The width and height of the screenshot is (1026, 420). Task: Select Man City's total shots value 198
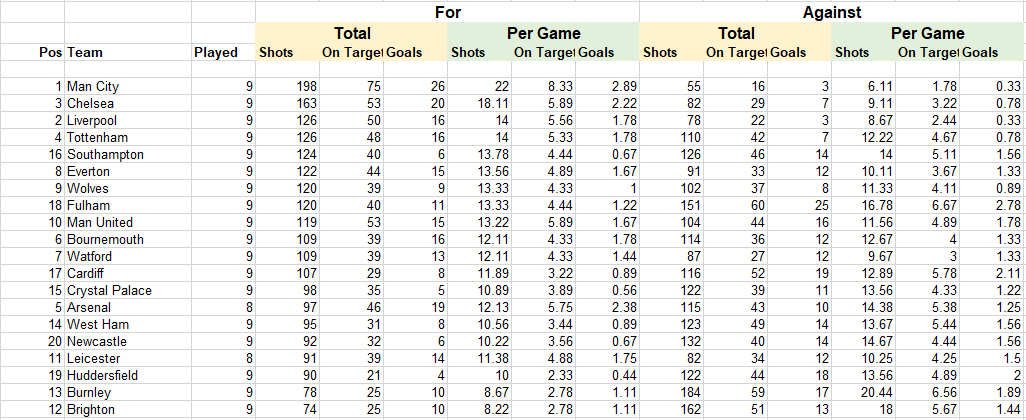287,86
